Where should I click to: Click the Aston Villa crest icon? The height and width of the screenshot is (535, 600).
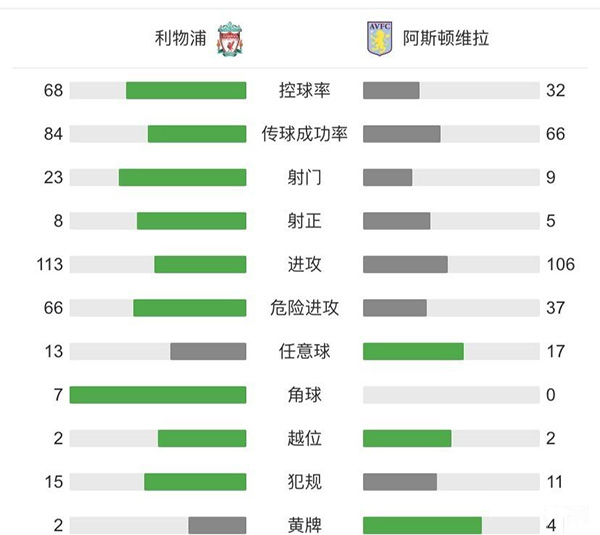click(379, 38)
